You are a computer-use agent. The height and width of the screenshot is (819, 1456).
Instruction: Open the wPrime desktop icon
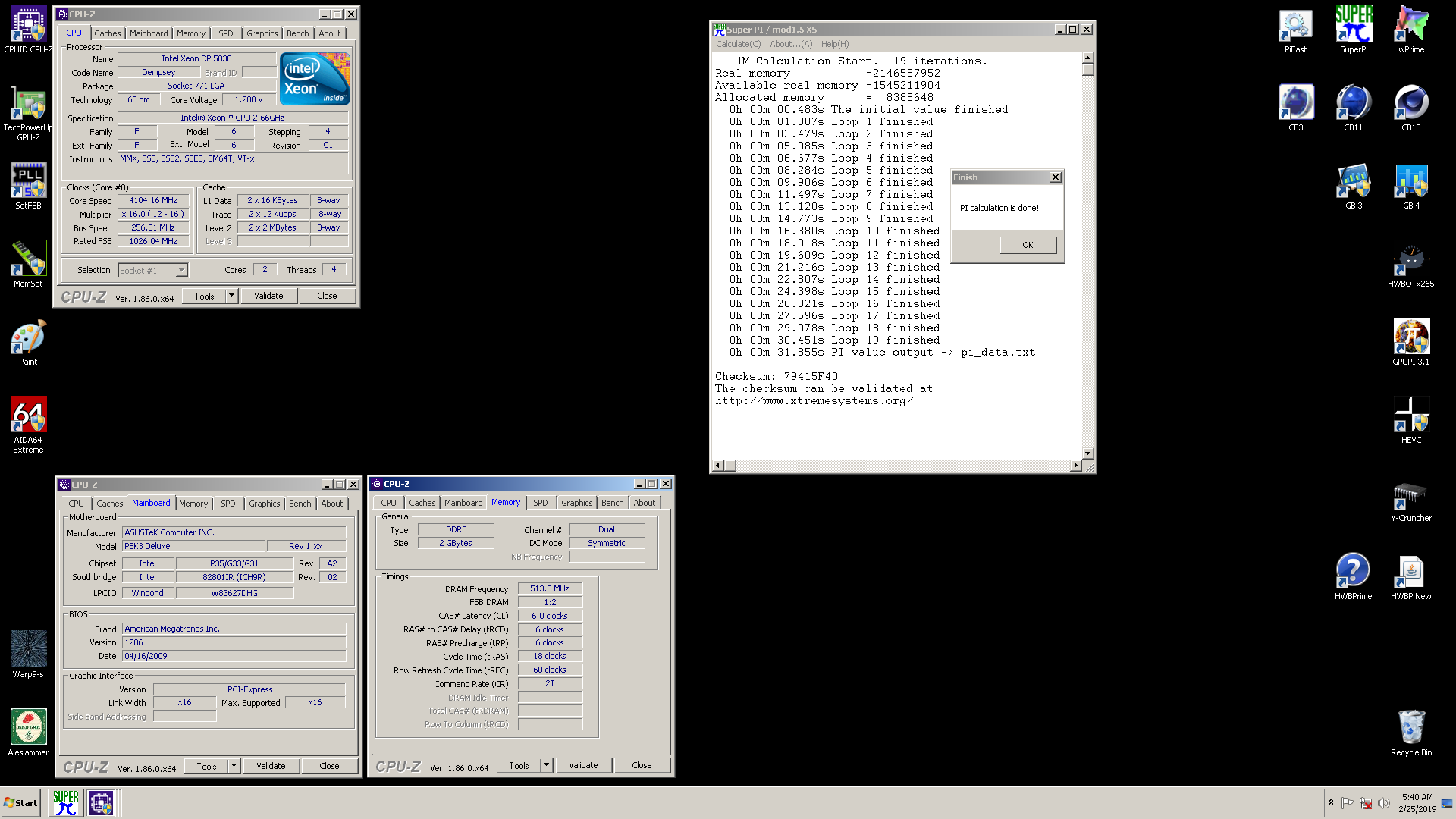[1411, 30]
